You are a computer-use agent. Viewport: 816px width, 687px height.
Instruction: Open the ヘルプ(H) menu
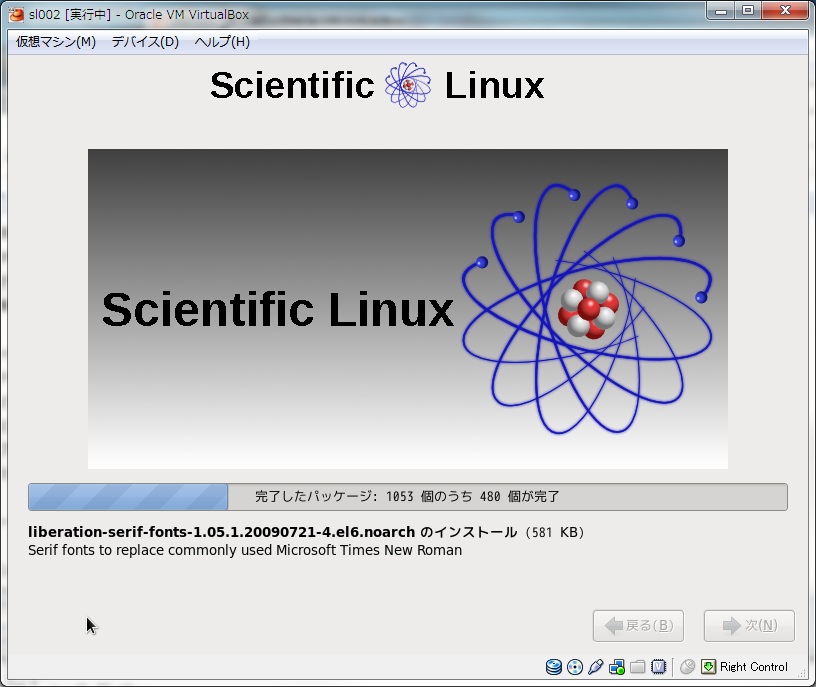222,42
